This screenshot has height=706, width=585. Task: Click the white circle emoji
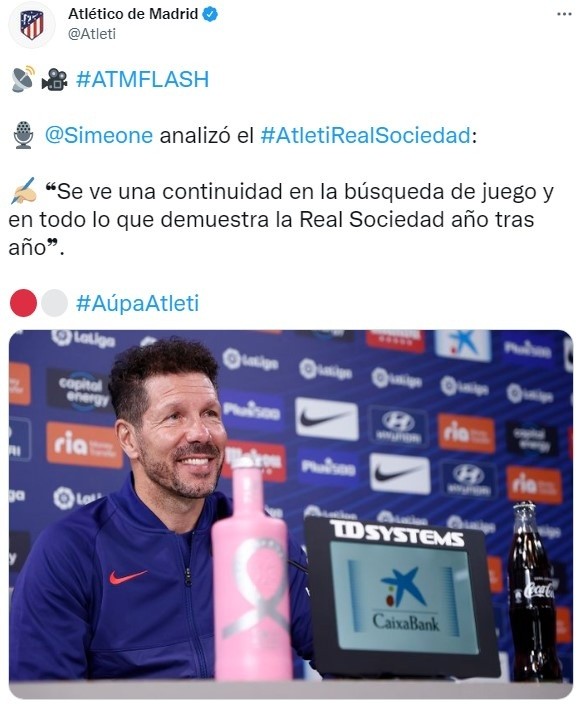pos(54,303)
